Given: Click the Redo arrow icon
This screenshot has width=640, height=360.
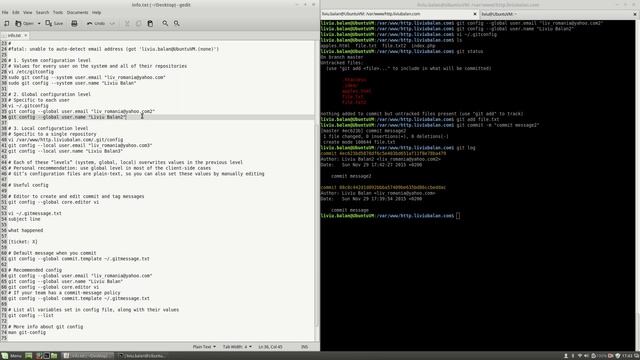Looking at the screenshot, I should pyautogui.click(x=112, y=24).
